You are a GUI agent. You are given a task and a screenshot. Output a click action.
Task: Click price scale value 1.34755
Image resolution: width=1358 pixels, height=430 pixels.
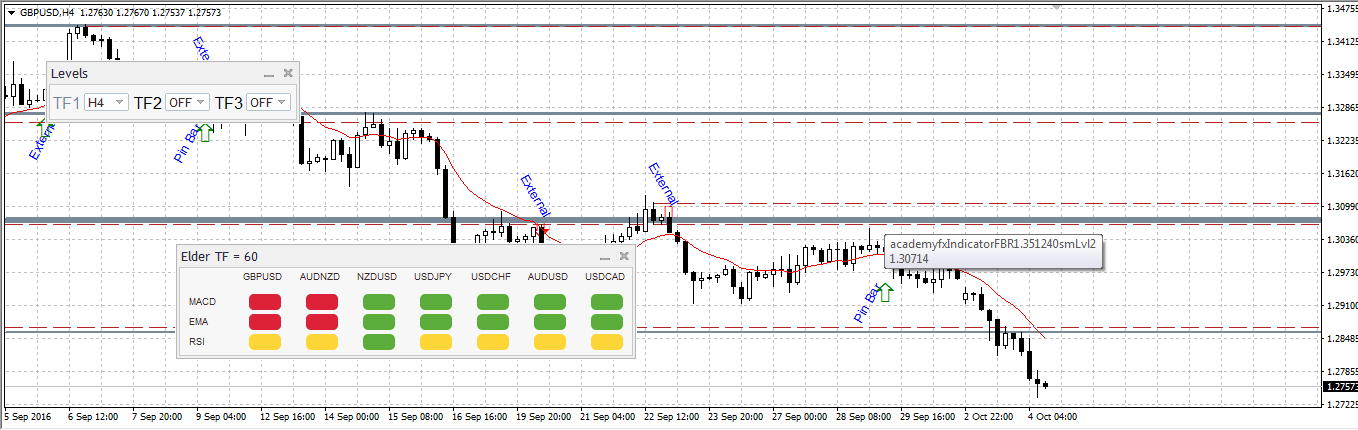tap(1340, 9)
